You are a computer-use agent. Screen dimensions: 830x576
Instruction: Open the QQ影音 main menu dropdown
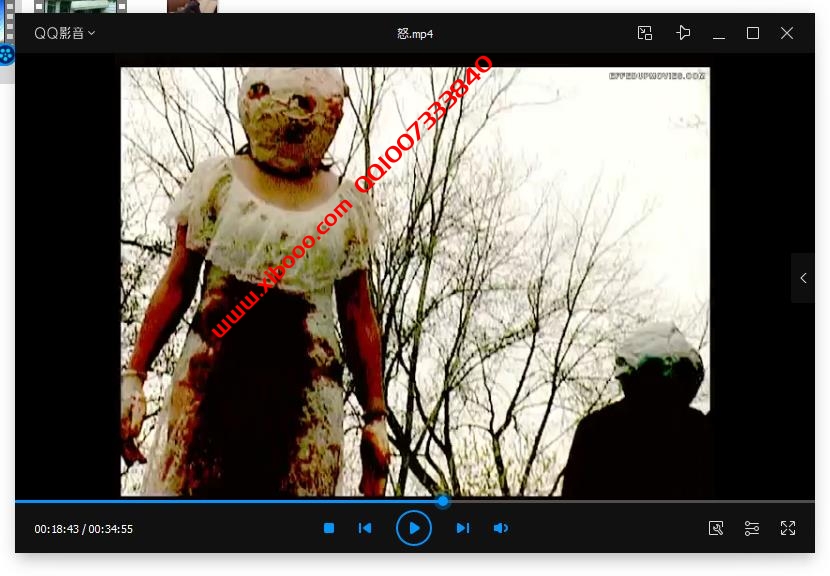pyautogui.click(x=65, y=33)
